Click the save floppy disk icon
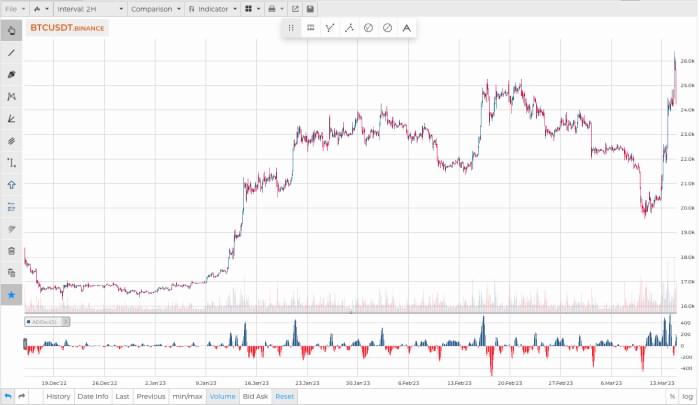Screen dimensions: 699x405 pyautogui.click(x=310, y=9)
